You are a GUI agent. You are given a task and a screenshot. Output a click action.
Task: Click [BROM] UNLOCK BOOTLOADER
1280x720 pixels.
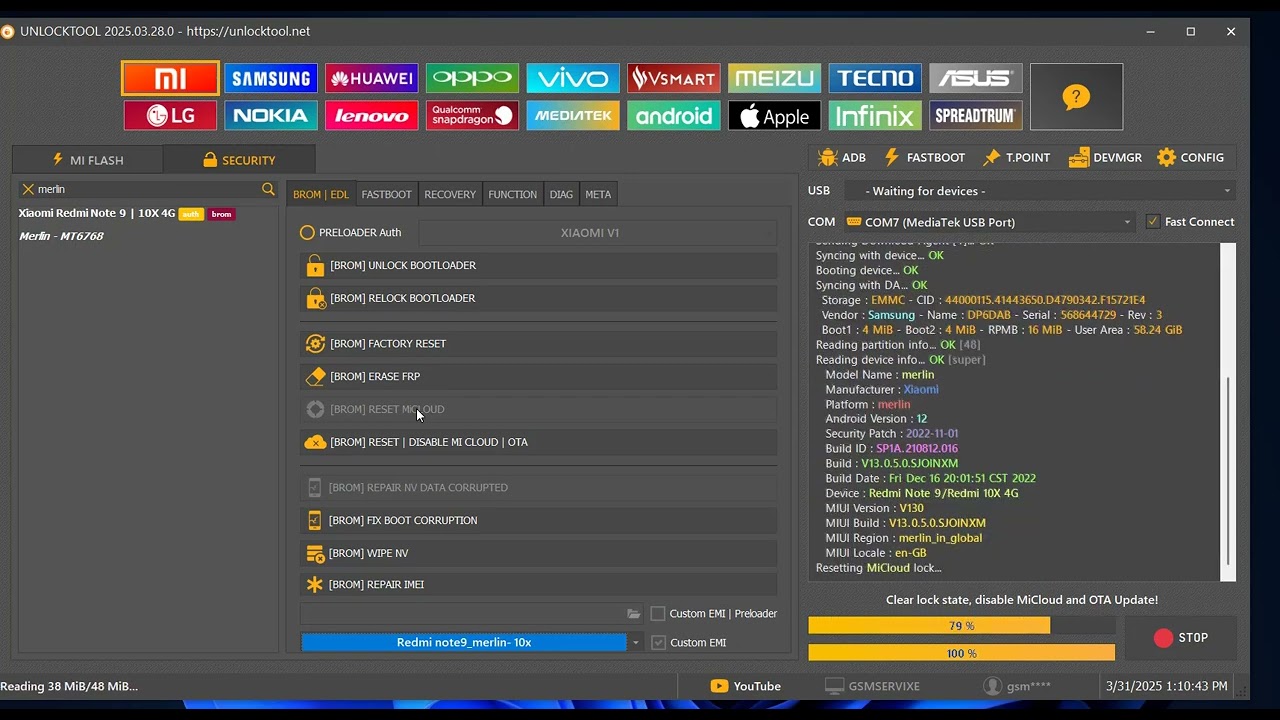coord(538,266)
